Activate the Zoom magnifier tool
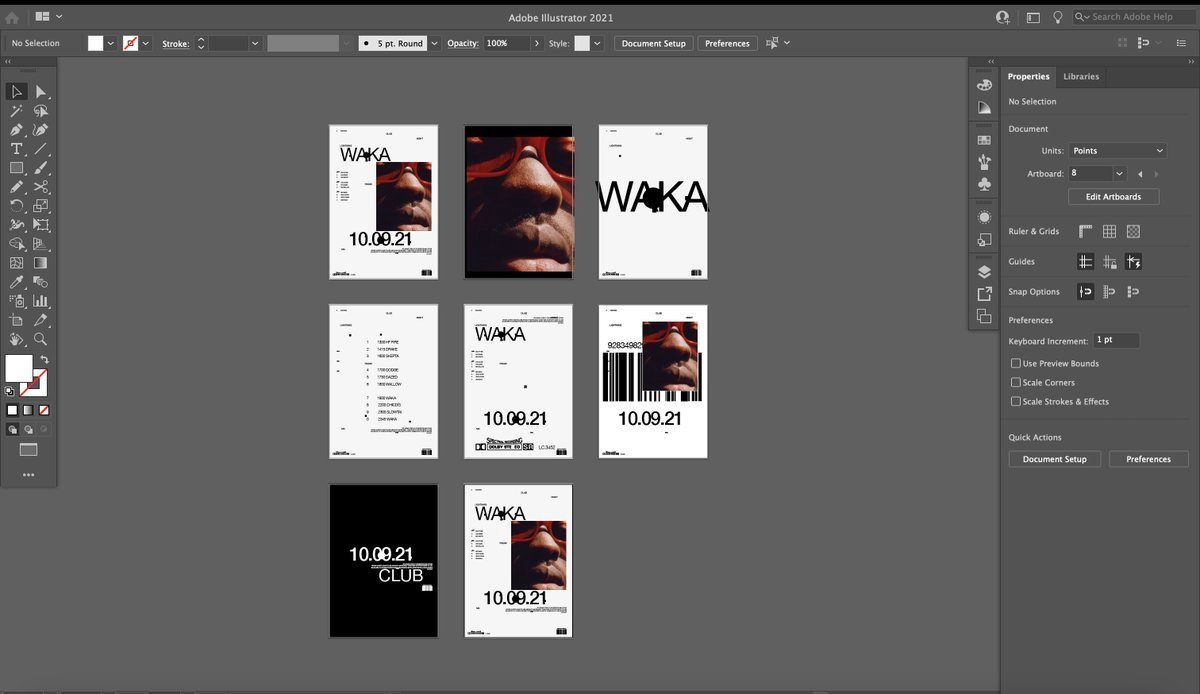 [x=41, y=339]
